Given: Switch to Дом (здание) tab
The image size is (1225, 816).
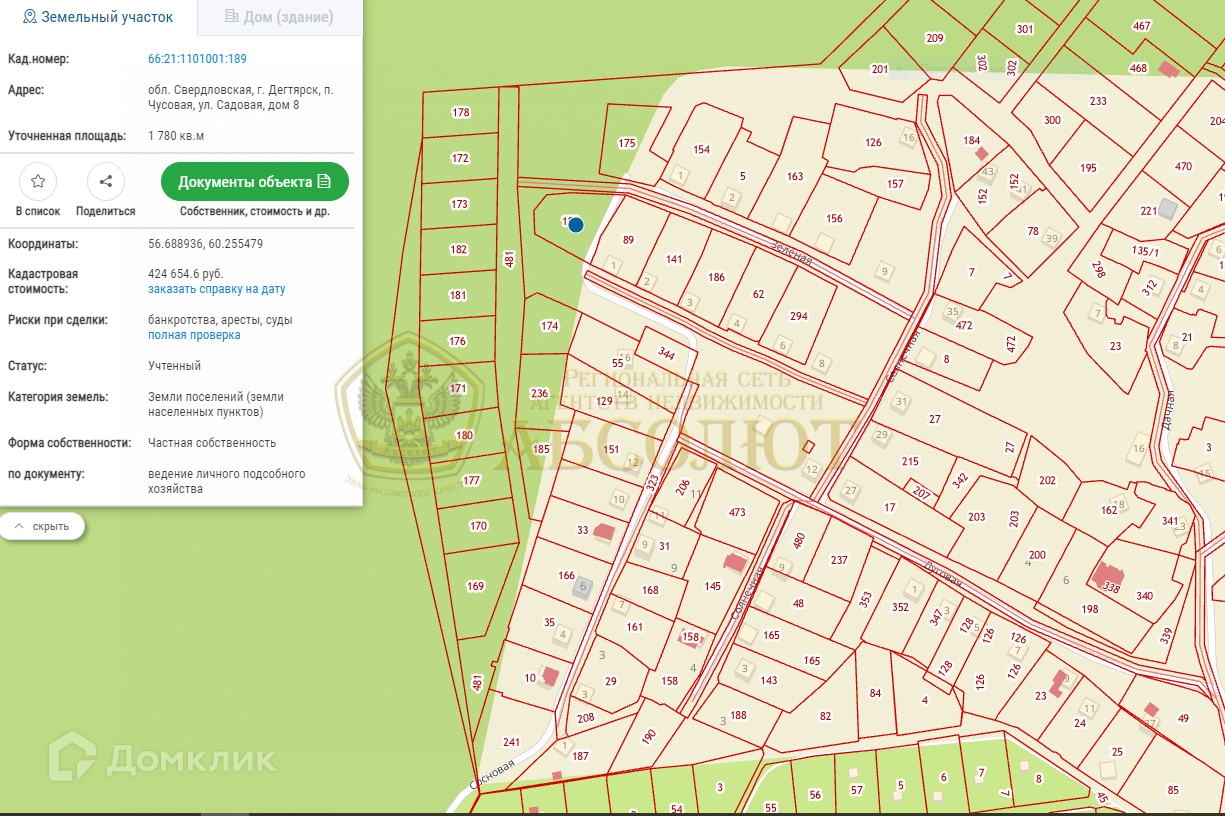Looking at the screenshot, I should [x=279, y=17].
